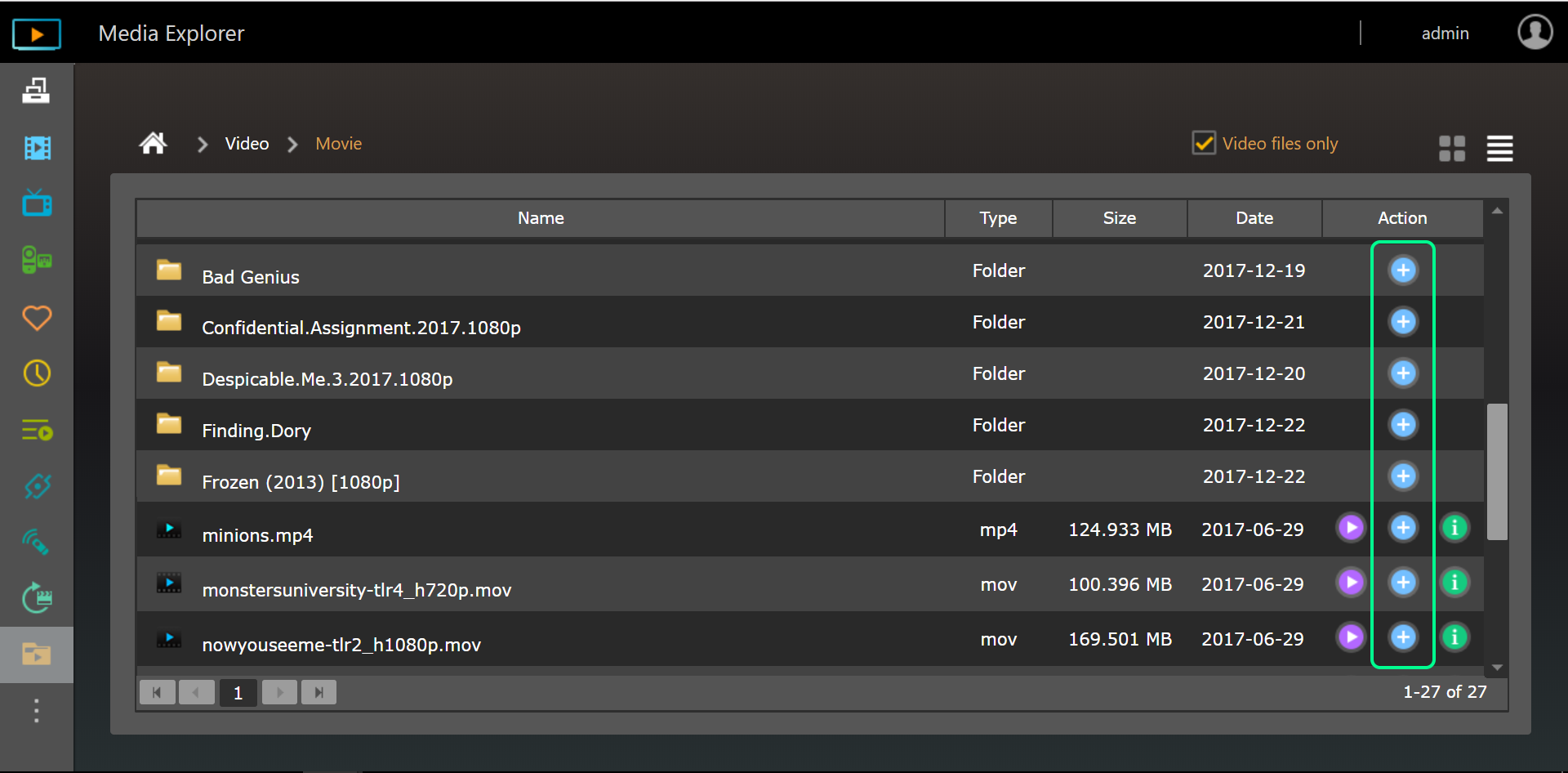Add the Finding.Dory folder
The height and width of the screenshot is (773, 1568).
click(1403, 424)
